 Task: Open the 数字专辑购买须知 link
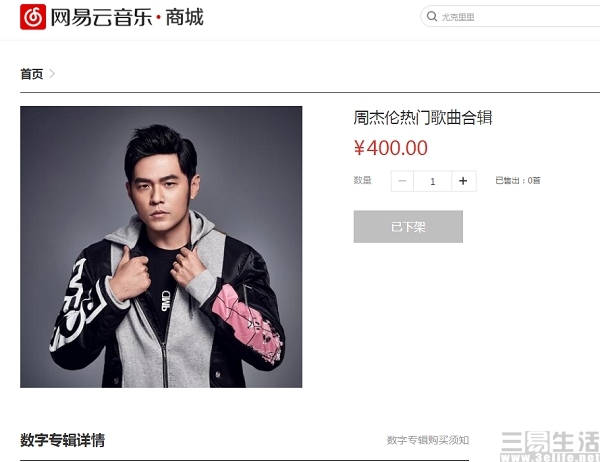point(428,440)
